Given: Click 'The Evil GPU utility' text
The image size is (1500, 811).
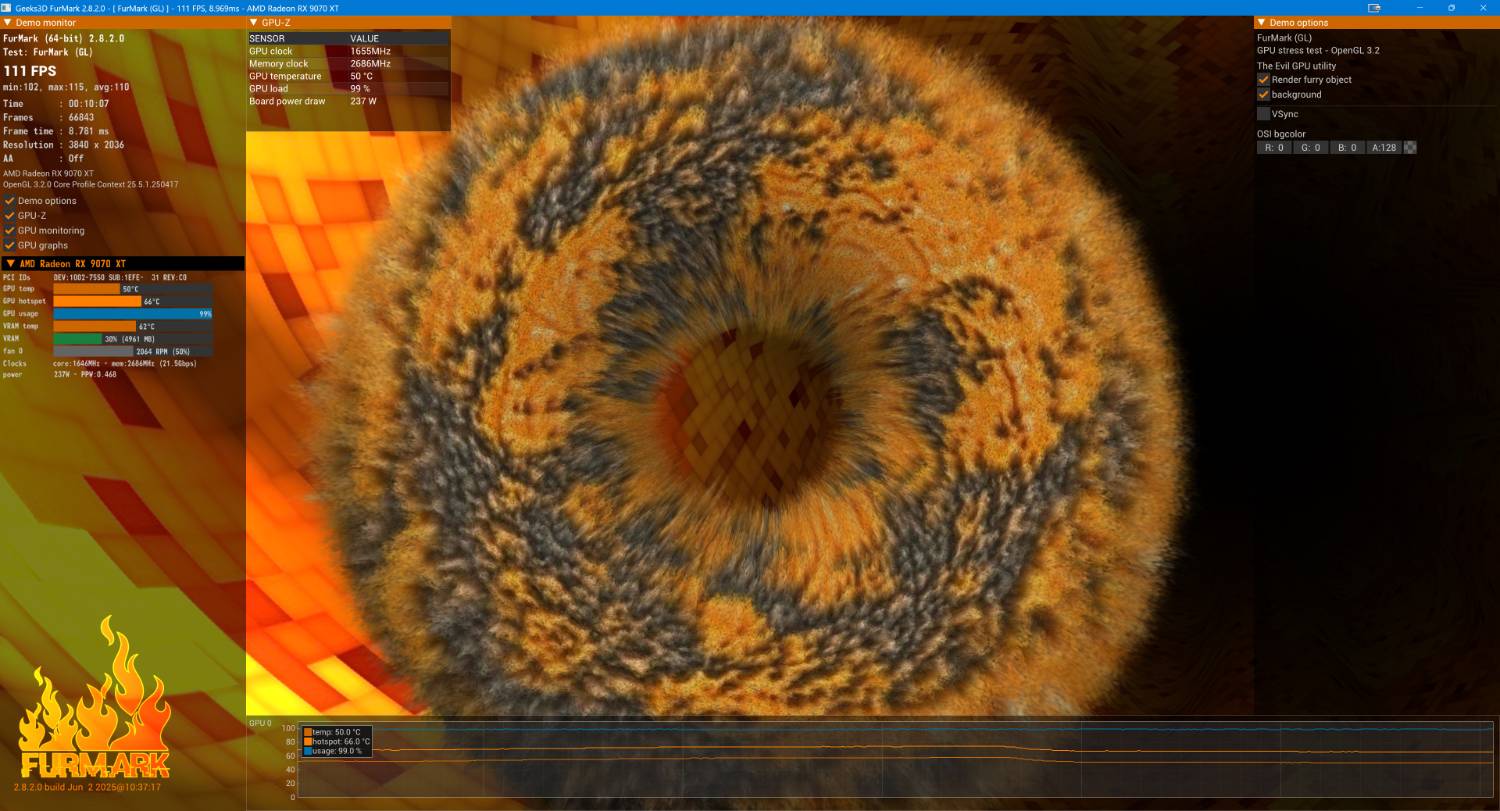Looking at the screenshot, I should 1296,66.
